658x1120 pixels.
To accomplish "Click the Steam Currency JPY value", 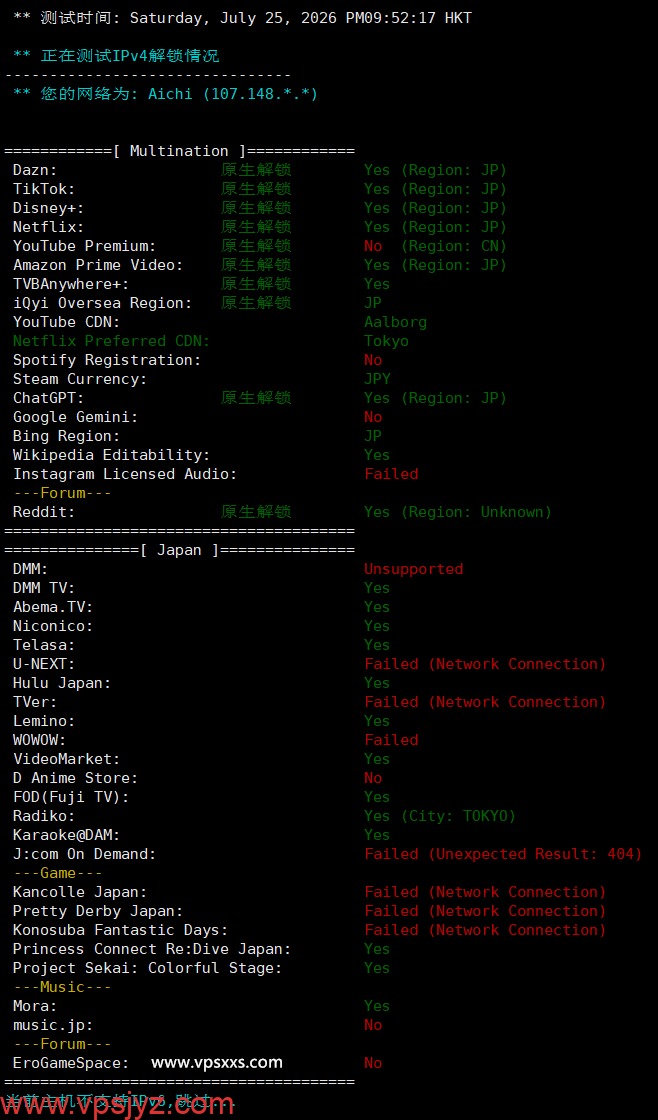I will pyautogui.click(x=377, y=379).
